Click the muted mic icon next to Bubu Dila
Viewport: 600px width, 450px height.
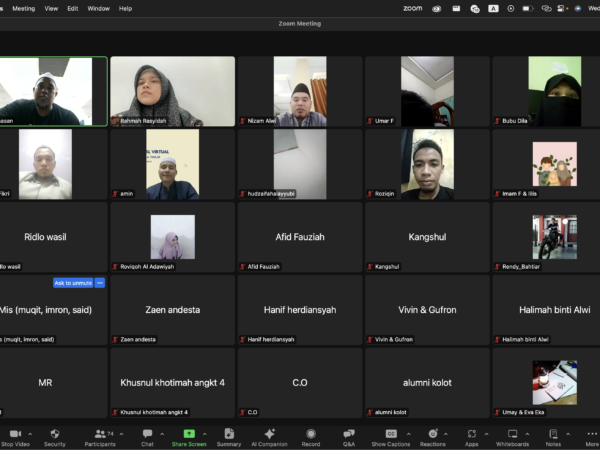[x=497, y=121]
